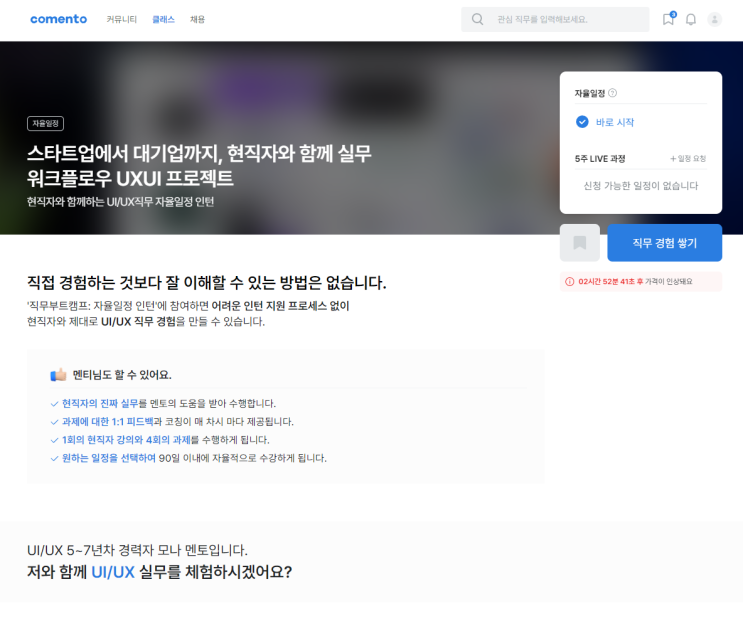Click the comento logo
The width and height of the screenshot is (743, 621).
(58, 19)
